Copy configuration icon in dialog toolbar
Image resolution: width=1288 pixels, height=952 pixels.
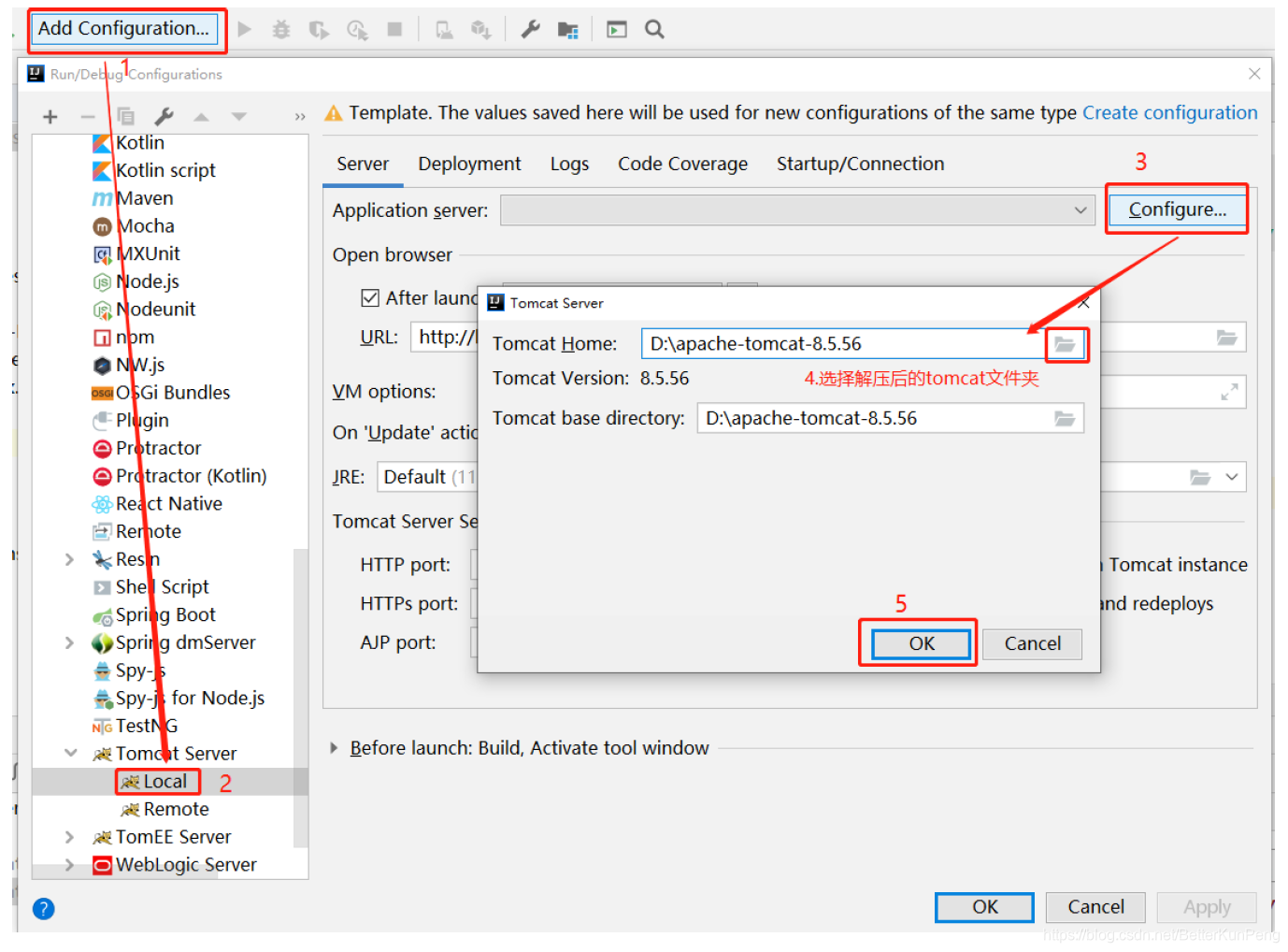click(x=125, y=117)
